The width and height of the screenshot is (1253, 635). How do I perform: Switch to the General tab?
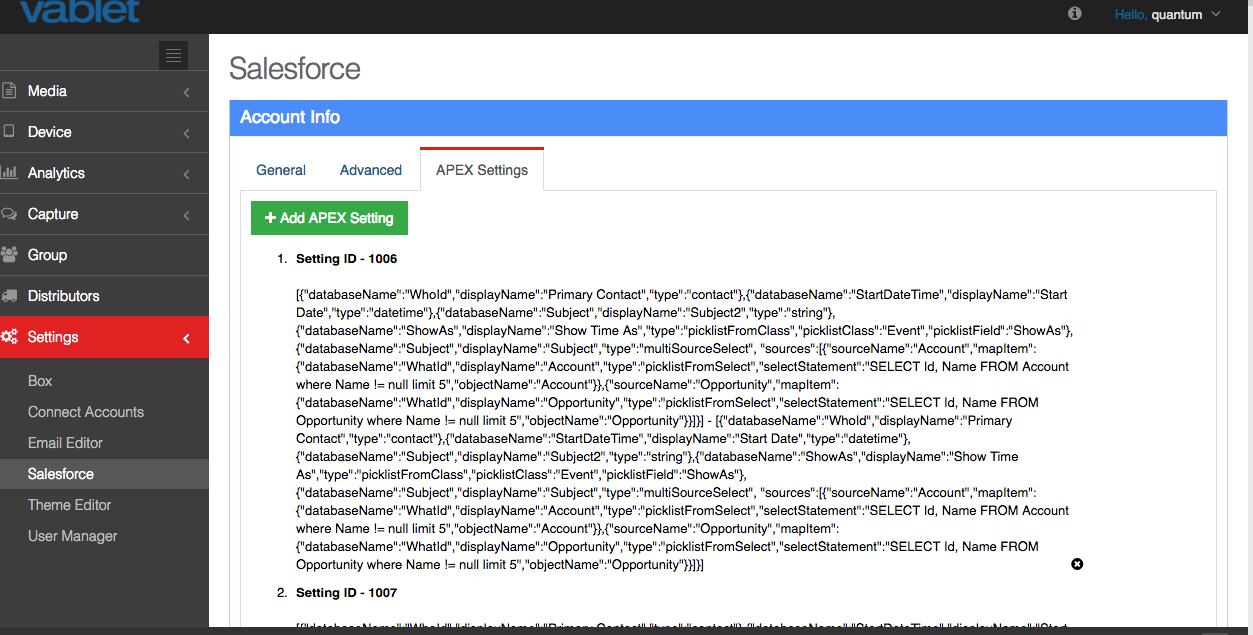pos(280,170)
